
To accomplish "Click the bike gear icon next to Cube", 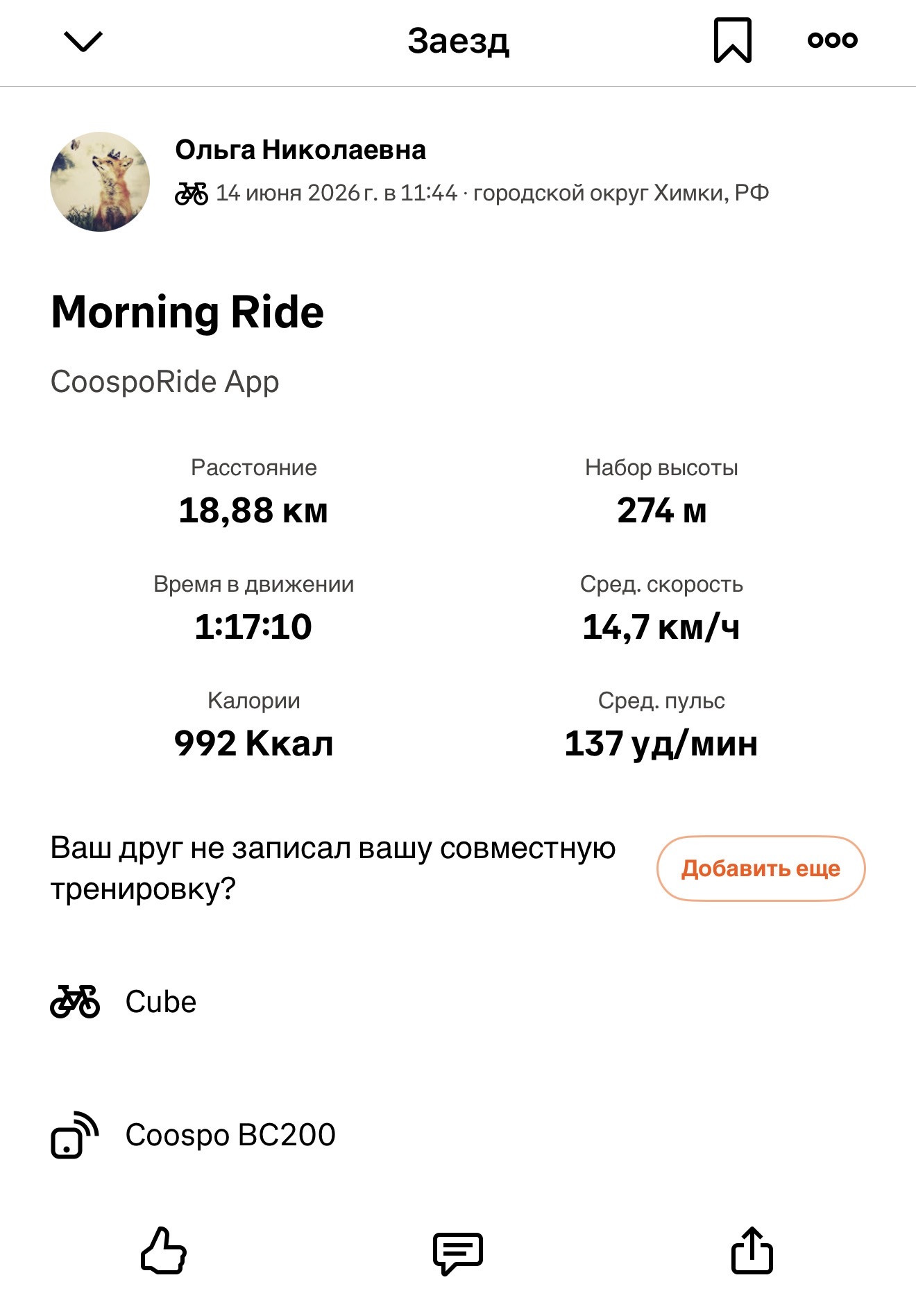I will pyautogui.click(x=75, y=1002).
